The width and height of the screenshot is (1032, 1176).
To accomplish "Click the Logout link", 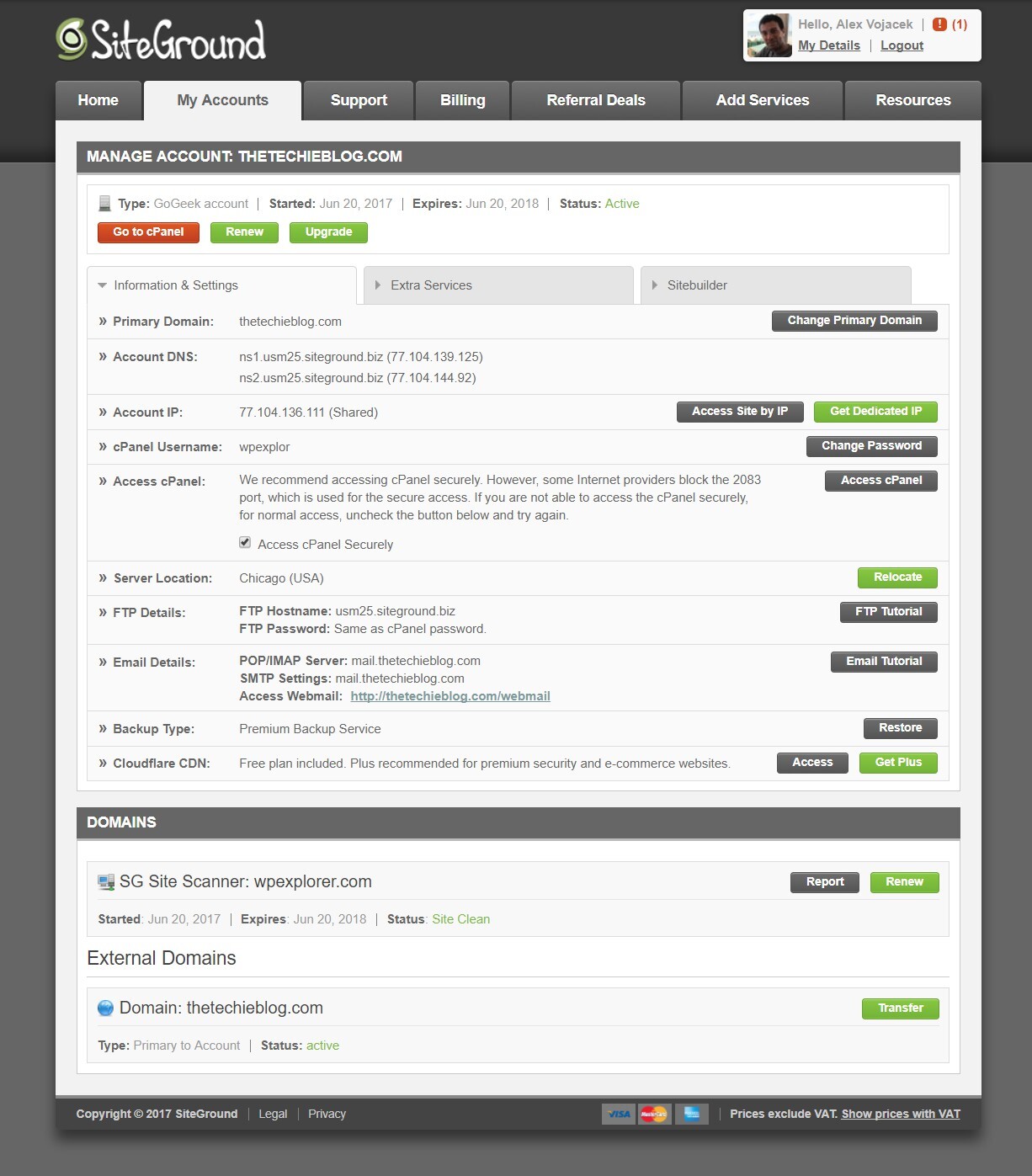I will [902, 45].
